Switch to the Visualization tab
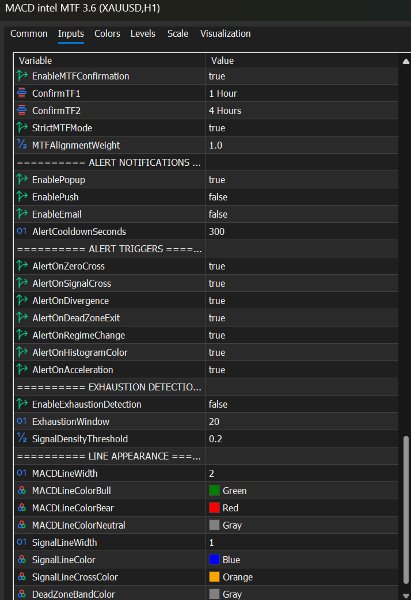411x600 pixels. click(x=225, y=34)
